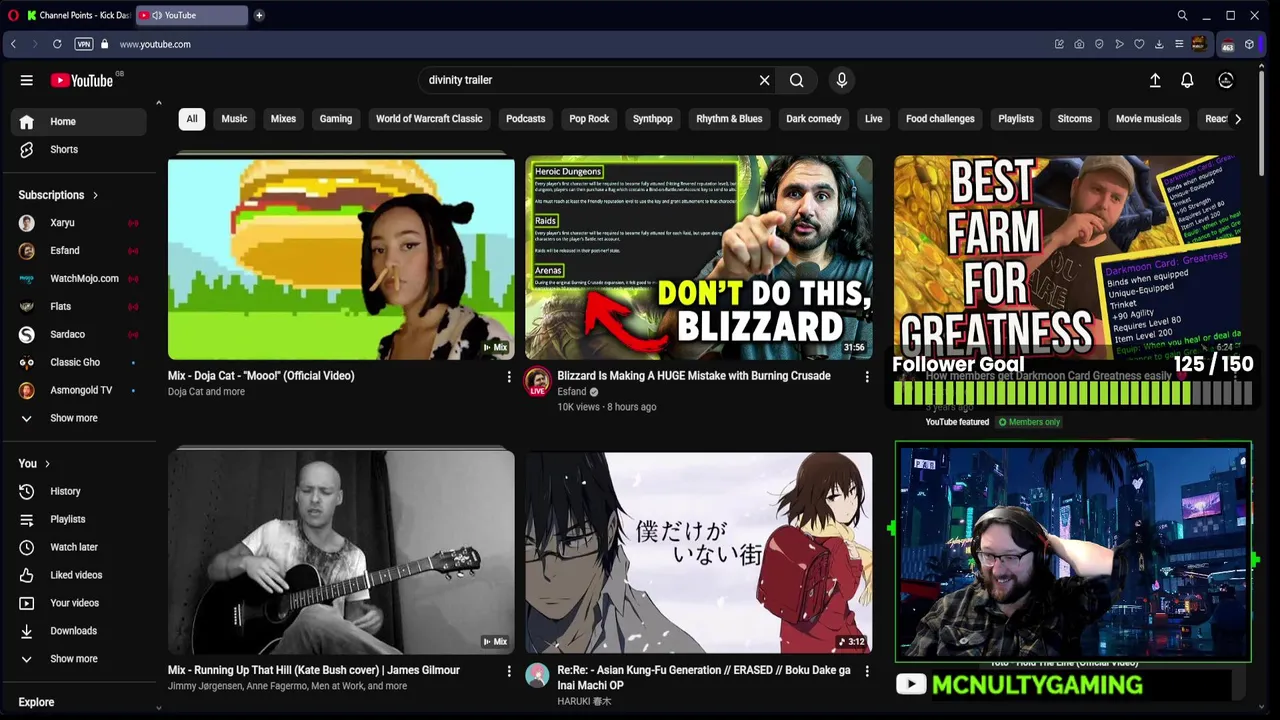Screen dimensions: 1280x720
Task: Expand the Subscriptions section chevron
Action: (x=96, y=195)
